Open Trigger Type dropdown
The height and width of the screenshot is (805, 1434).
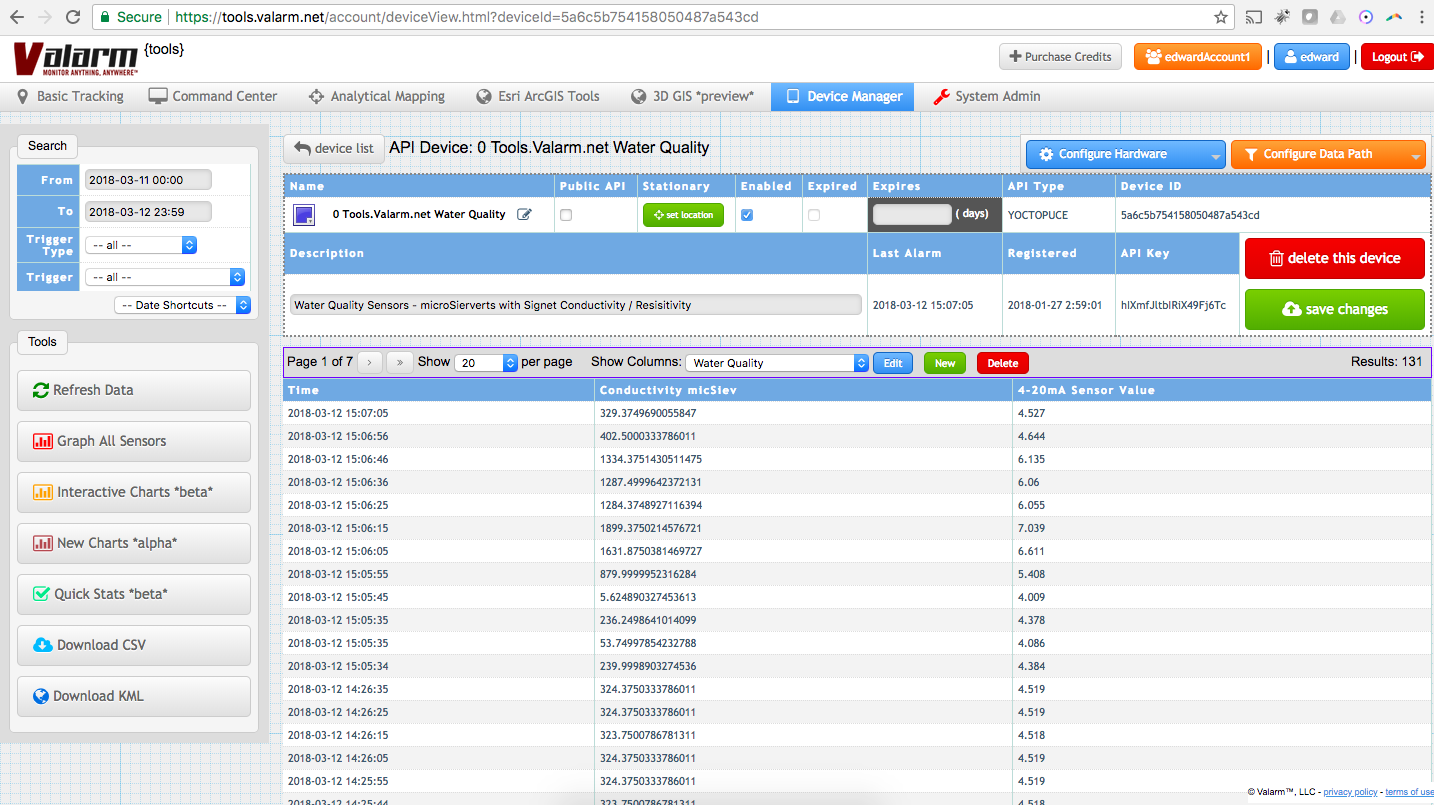coord(141,245)
